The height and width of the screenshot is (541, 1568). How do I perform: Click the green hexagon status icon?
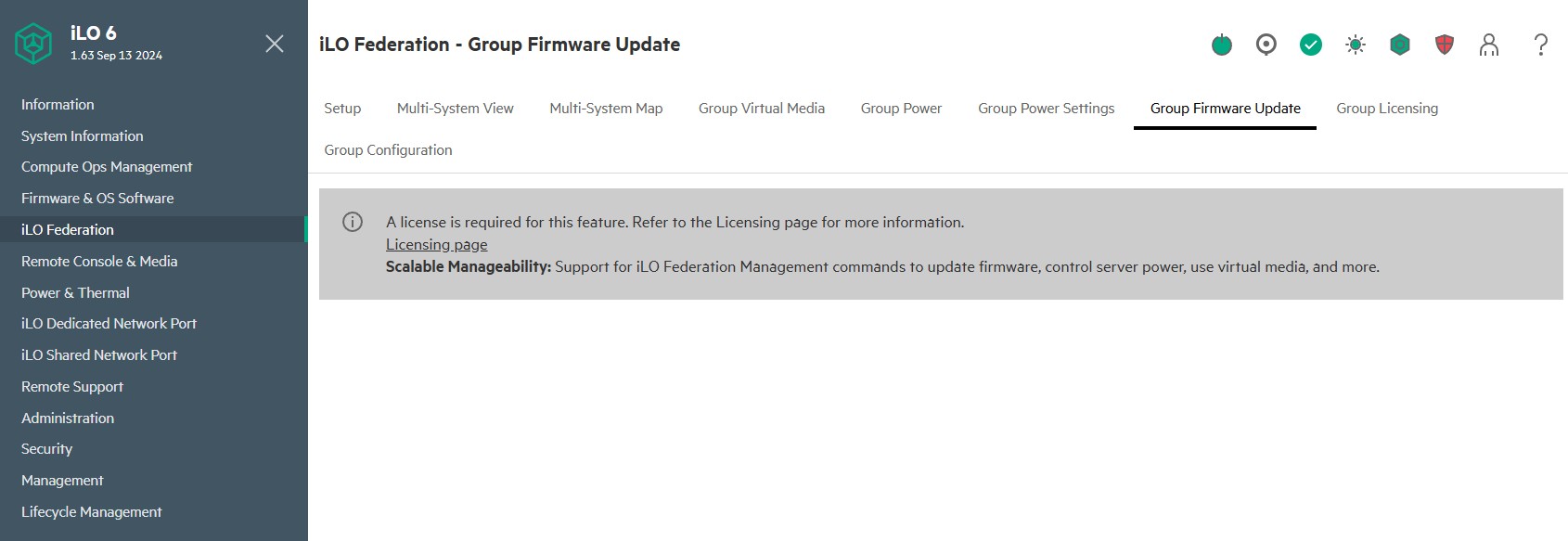(x=1400, y=45)
